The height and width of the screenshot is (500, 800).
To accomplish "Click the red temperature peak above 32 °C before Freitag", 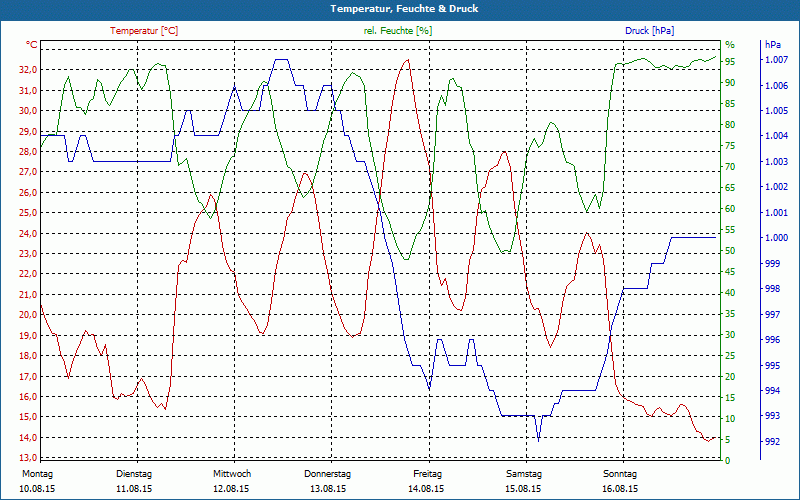I will pyautogui.click(x=407, y=60).
